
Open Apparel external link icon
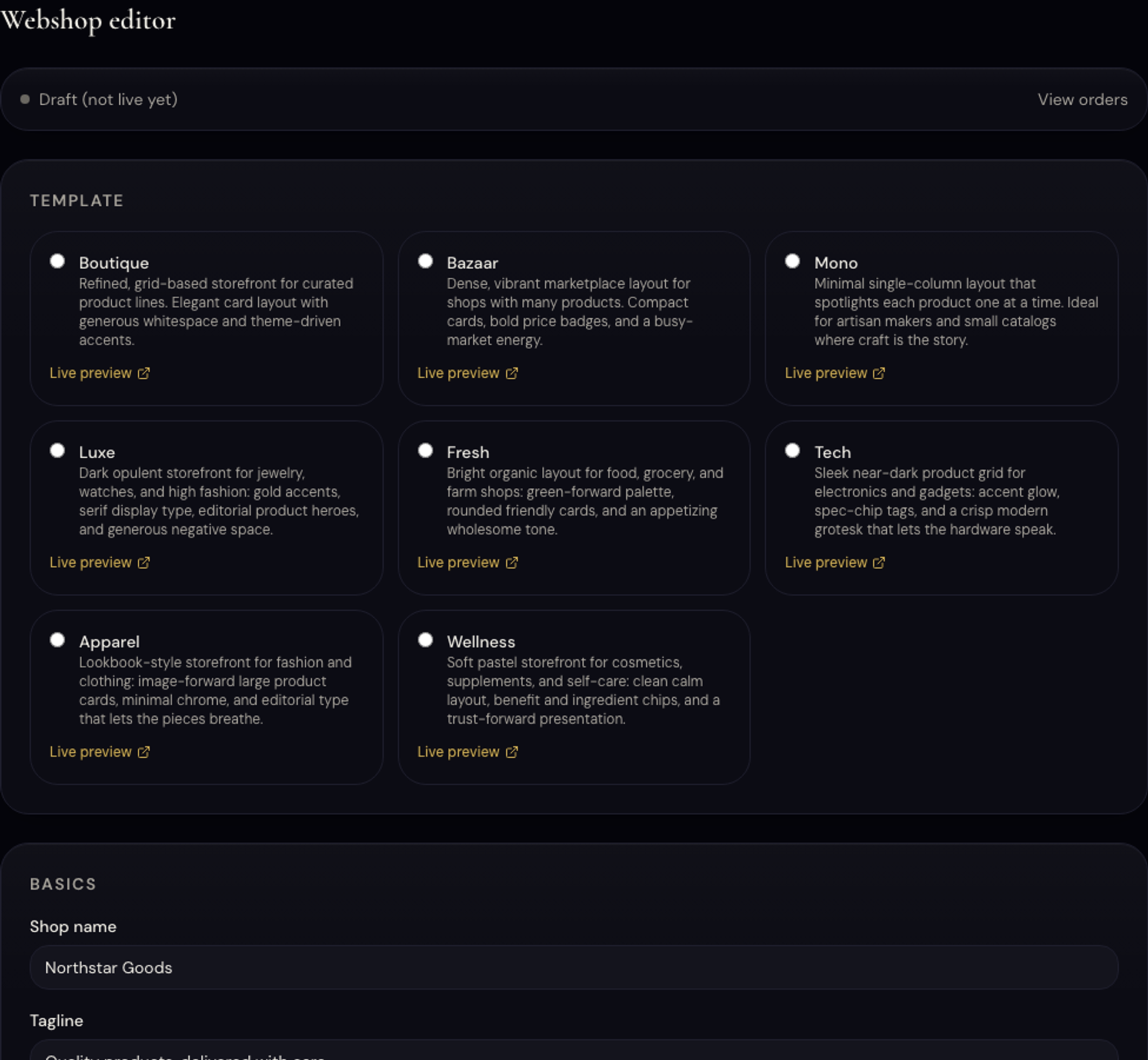pos(143,752)
